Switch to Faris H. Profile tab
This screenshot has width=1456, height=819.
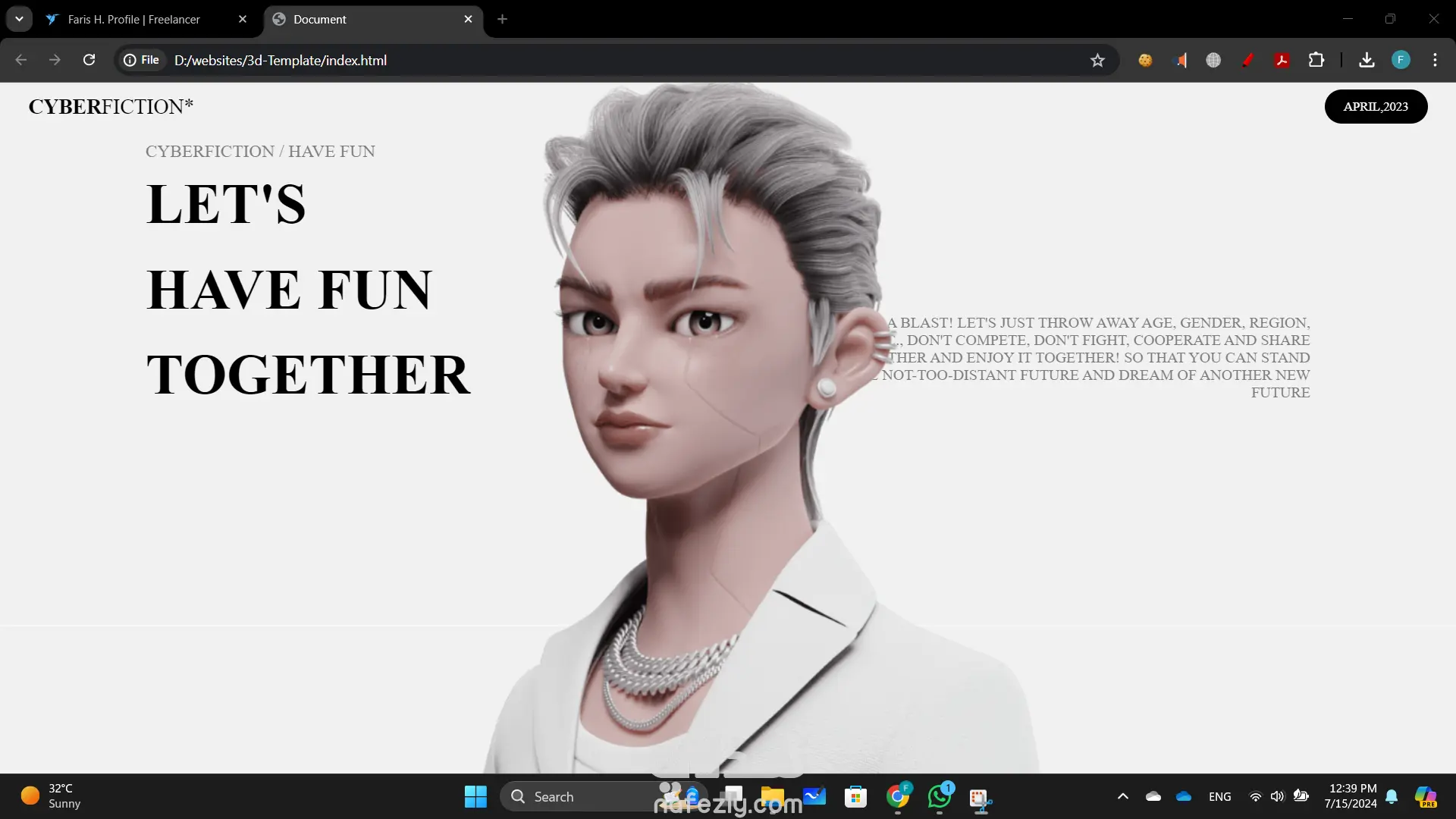[x=134, y=20]
